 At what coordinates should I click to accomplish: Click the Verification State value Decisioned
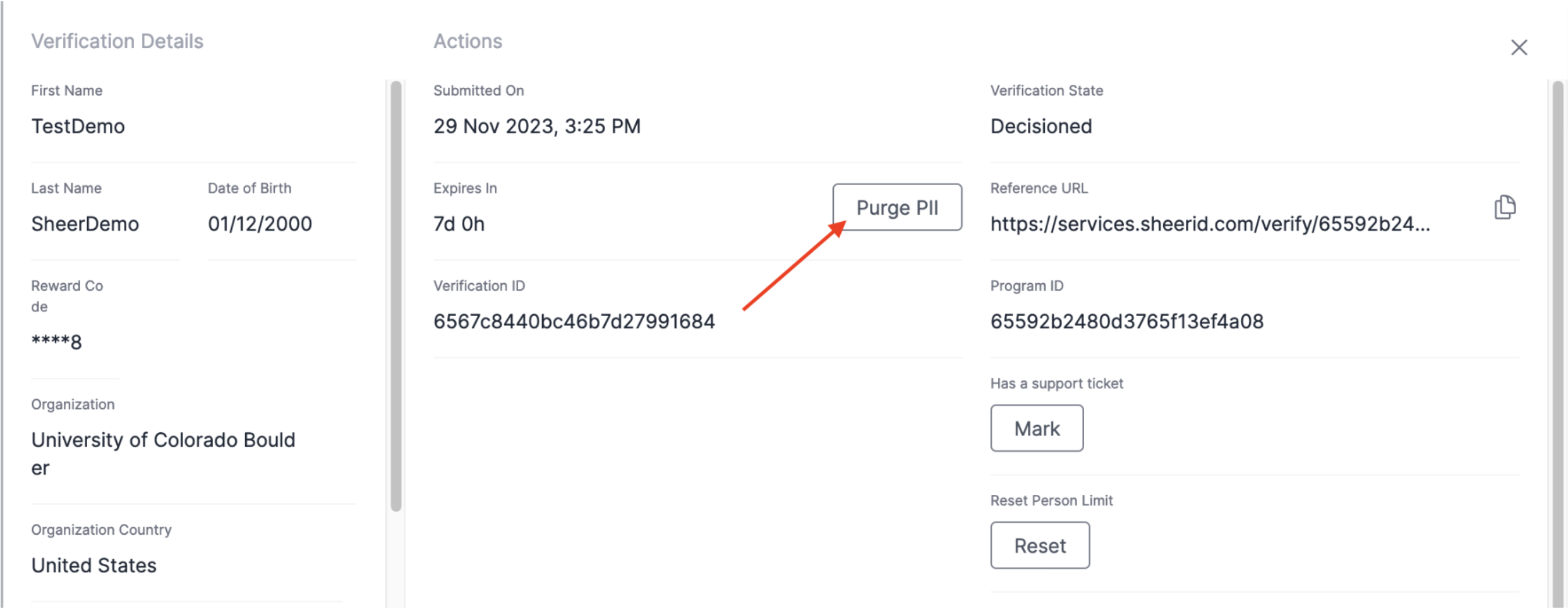1040,126
